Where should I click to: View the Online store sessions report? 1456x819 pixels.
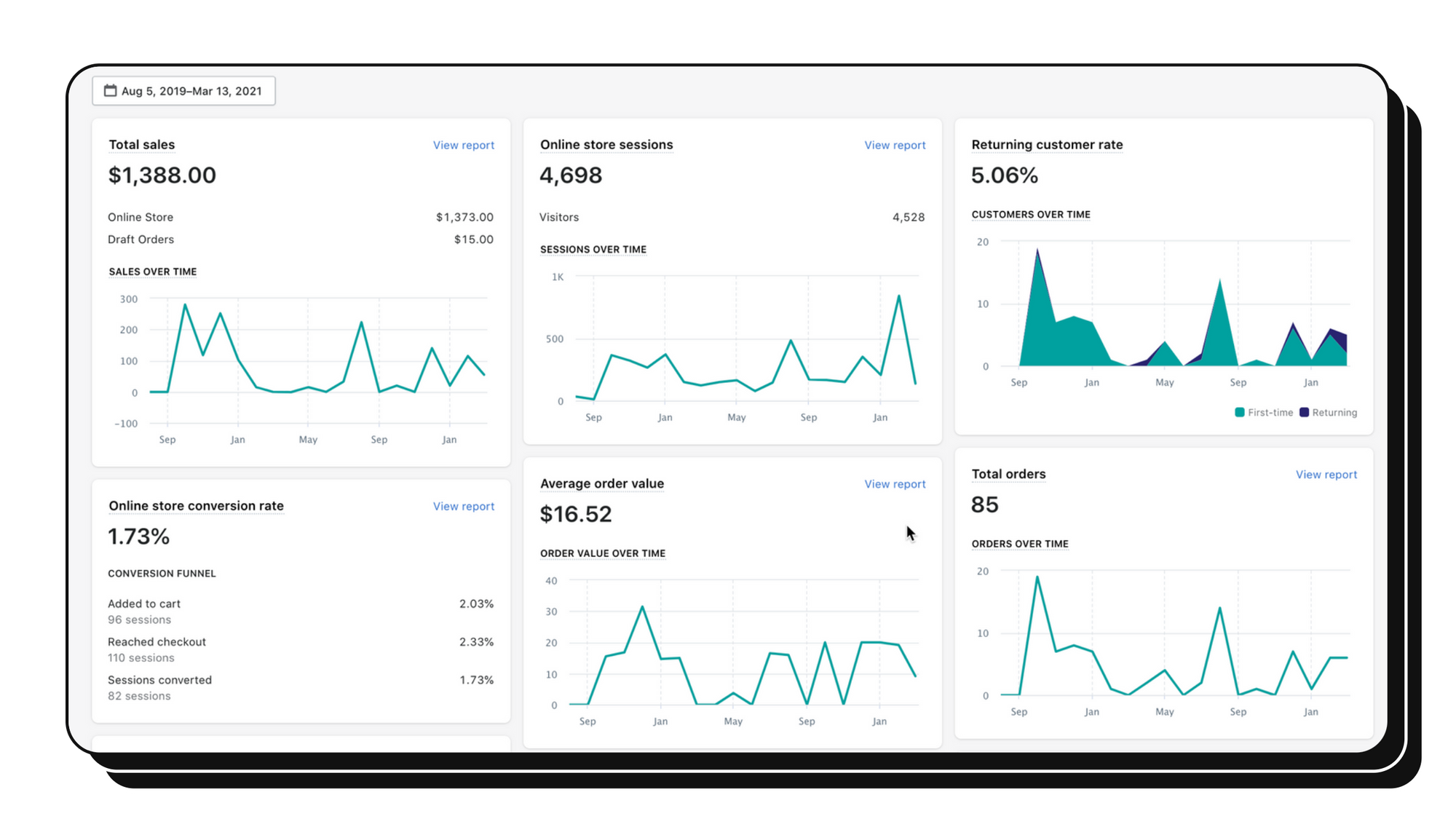point(895,145)
